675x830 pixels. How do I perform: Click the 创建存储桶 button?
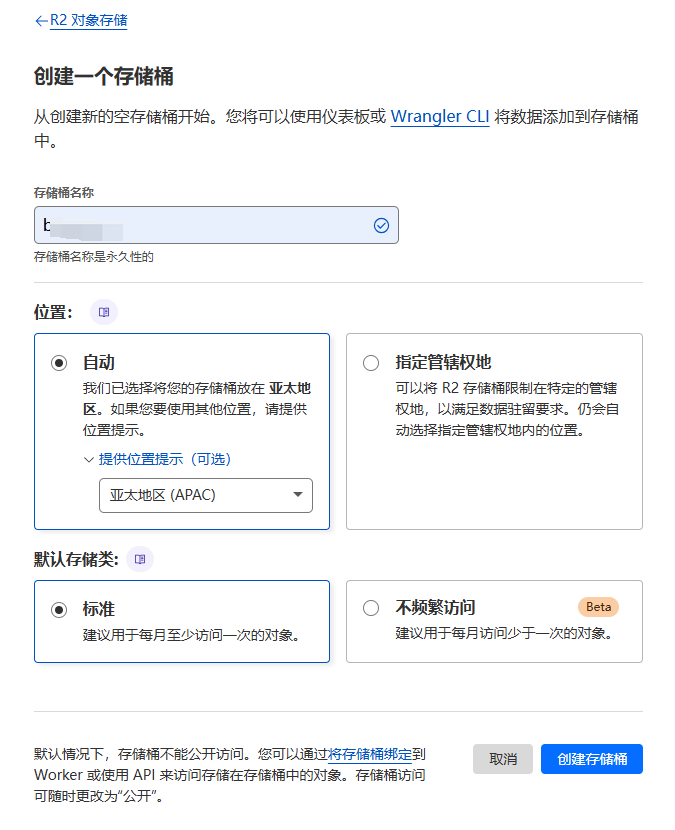(x=591, y=759)
